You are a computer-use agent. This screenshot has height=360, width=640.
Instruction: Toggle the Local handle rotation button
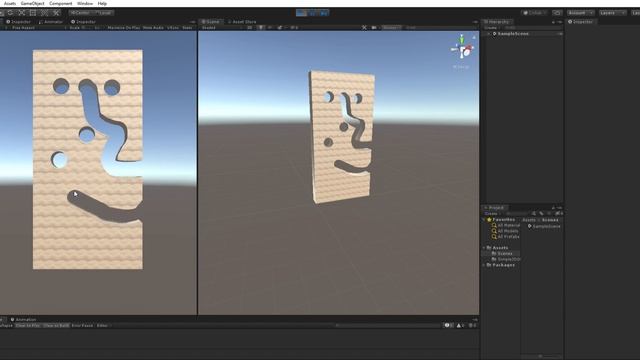[x=104, y=13]
